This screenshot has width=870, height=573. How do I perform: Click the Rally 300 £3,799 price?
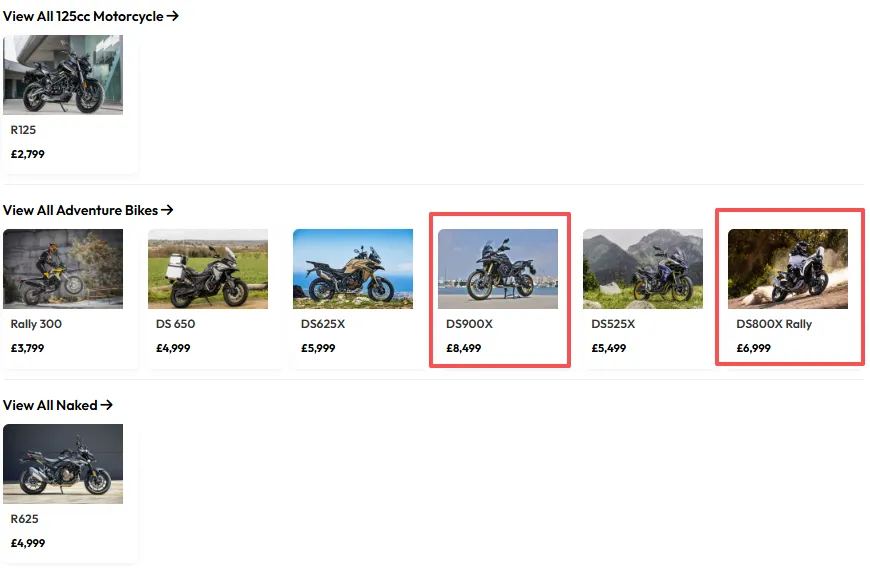27,348
